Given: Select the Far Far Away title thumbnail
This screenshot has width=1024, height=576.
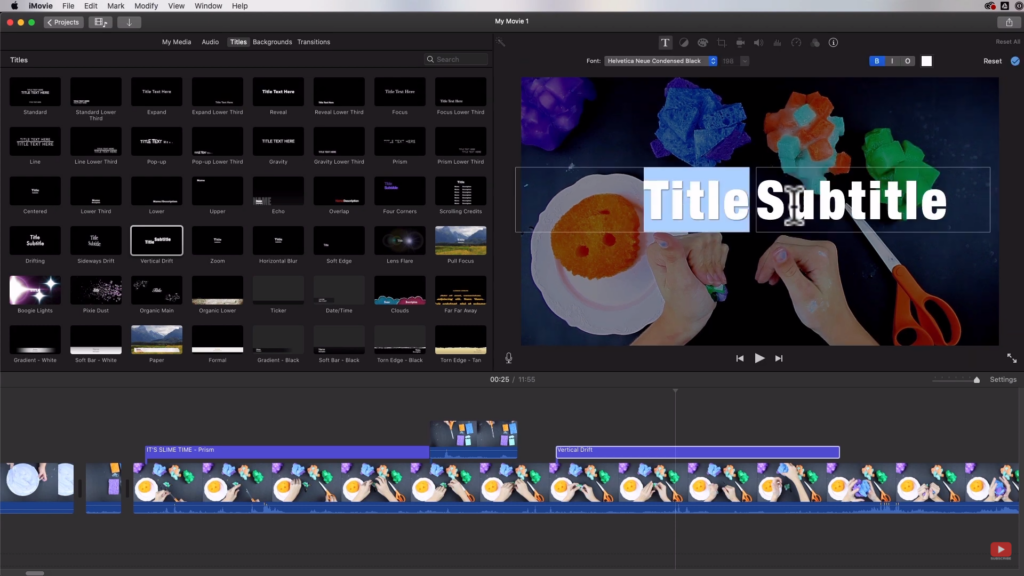Looking at the screenshot, I should pos(460,290).
